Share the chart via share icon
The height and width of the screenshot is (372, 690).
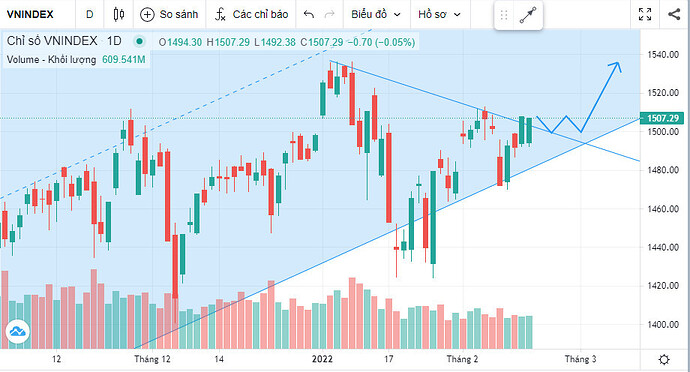(674, 15)
